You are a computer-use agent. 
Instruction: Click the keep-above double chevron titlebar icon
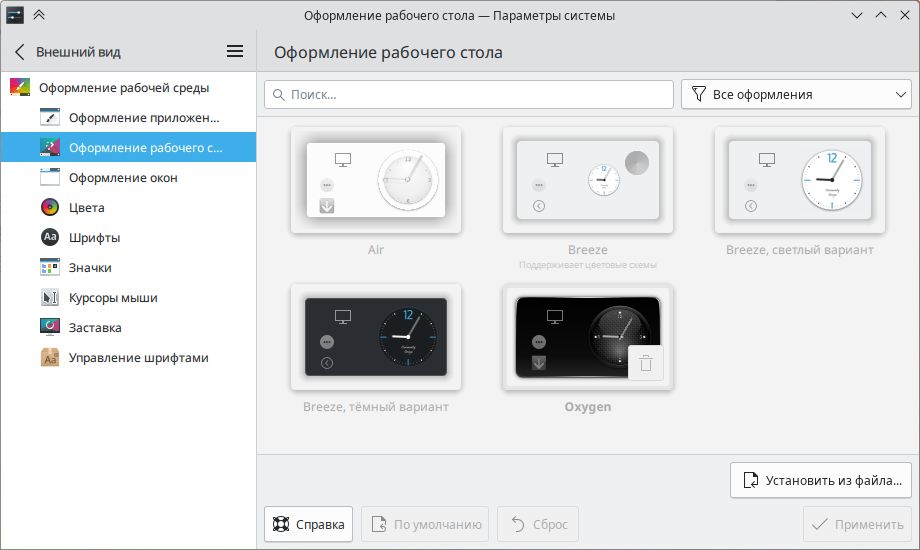point(39,15)
